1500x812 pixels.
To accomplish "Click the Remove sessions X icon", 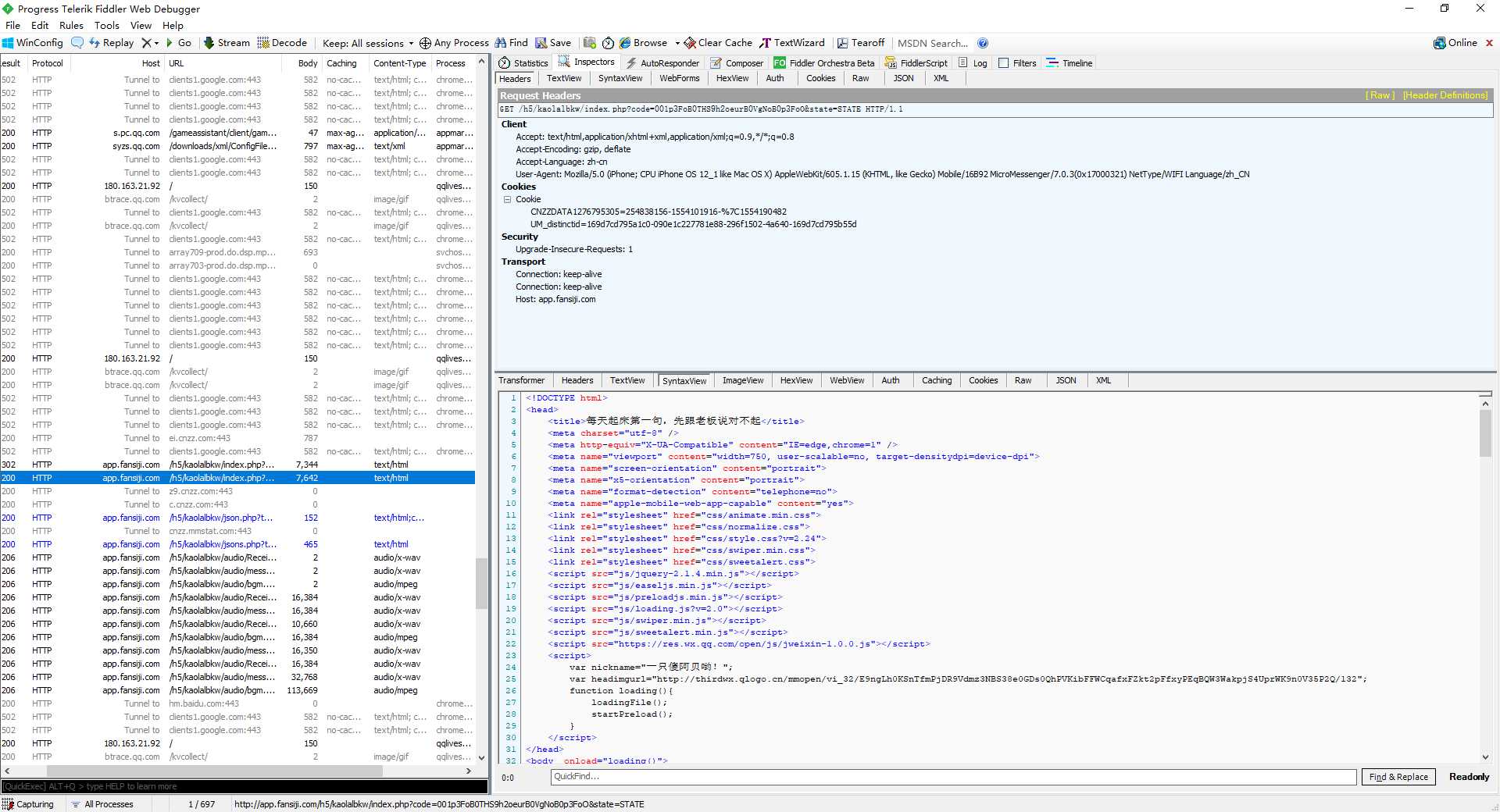I will (146, 43).
